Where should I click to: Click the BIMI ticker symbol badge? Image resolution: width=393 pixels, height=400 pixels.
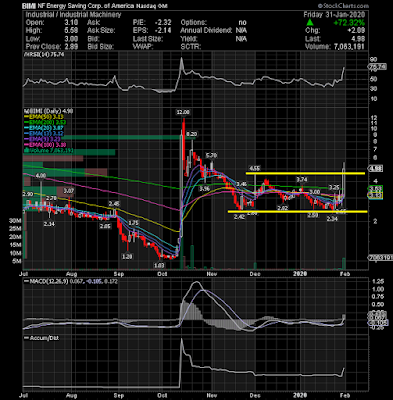(x=30, y=6)
